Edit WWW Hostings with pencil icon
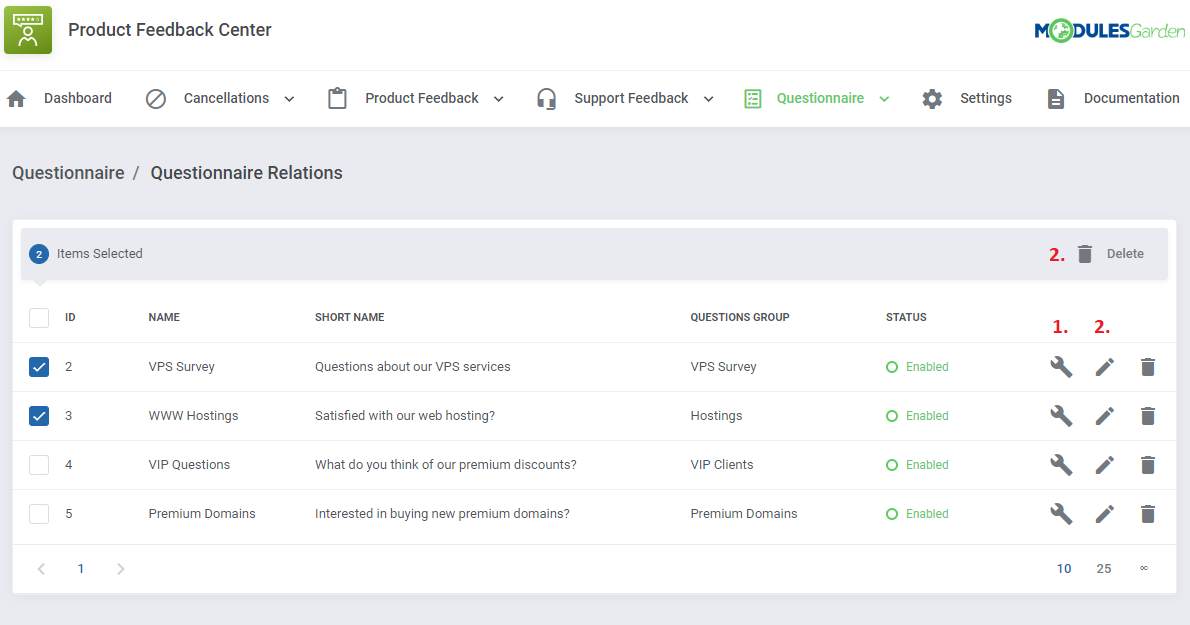This screenshot has height=625, width=1190. [x=1105, y=416]
